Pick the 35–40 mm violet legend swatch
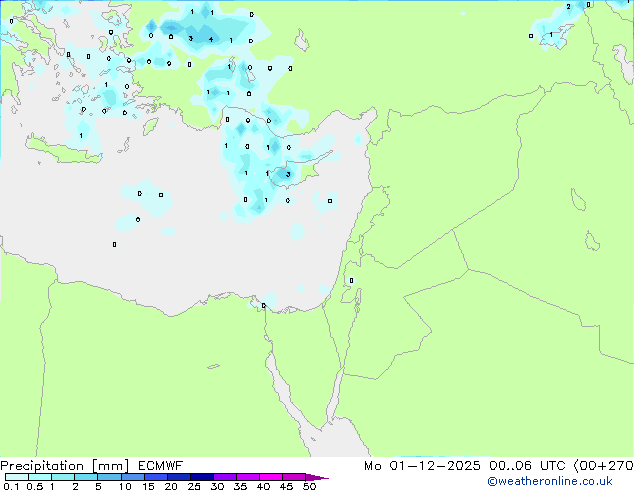 [x=247, y=477]
